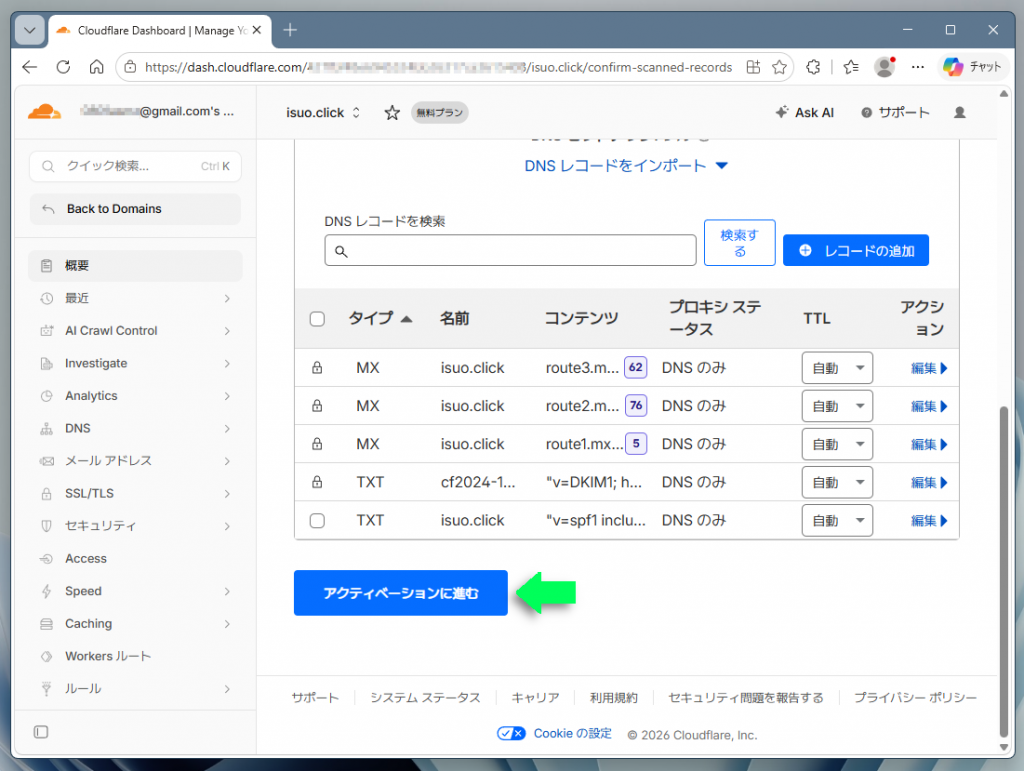Edit the spf1 TXT record via 編集
Image resolution: width=1024 pixels, height=771 pixels.
929,520
